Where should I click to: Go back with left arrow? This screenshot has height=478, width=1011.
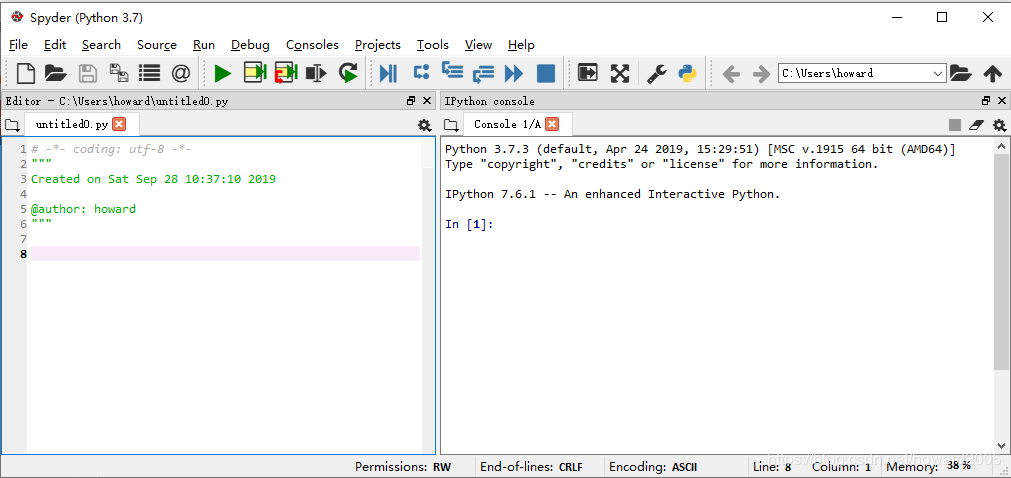pos(731,74)
